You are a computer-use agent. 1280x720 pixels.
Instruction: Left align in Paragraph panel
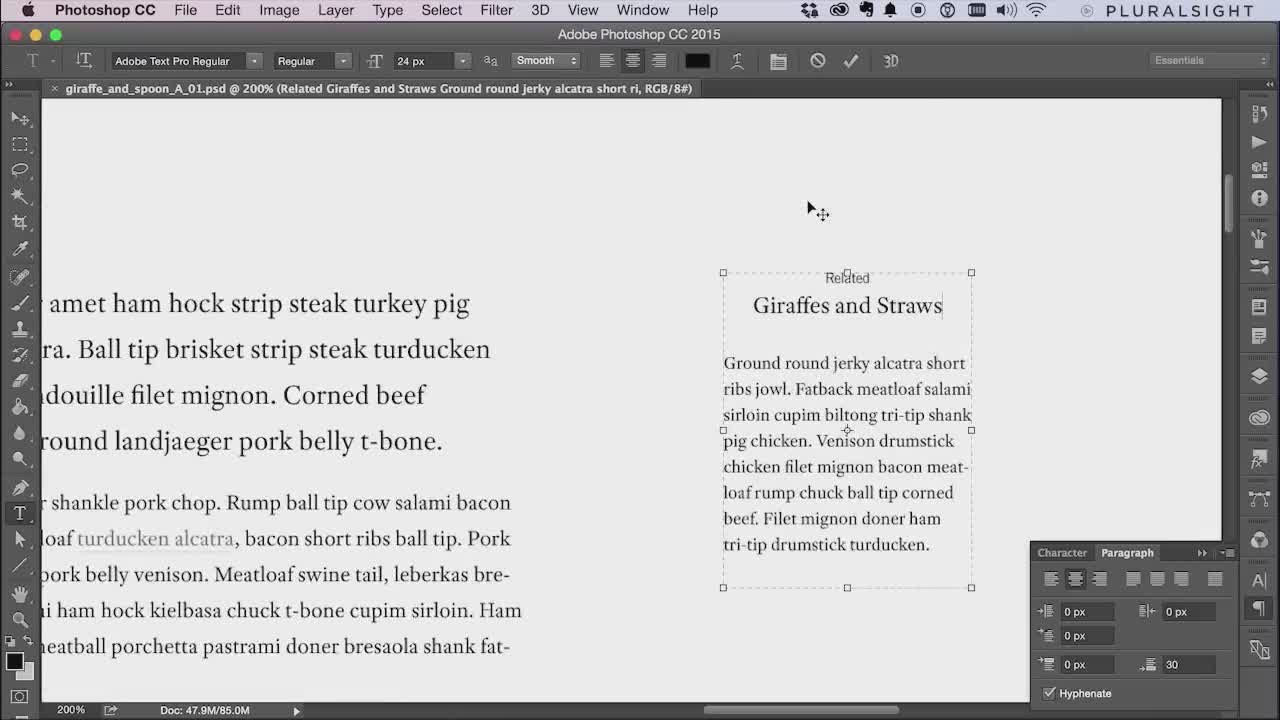click(1051, 579)
